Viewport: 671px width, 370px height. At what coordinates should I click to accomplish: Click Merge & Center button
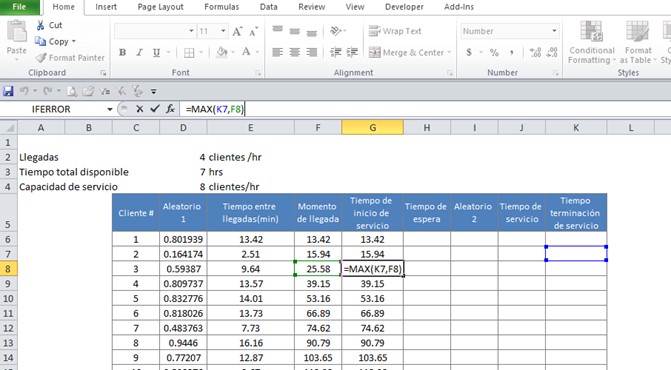tap(406, 52)
